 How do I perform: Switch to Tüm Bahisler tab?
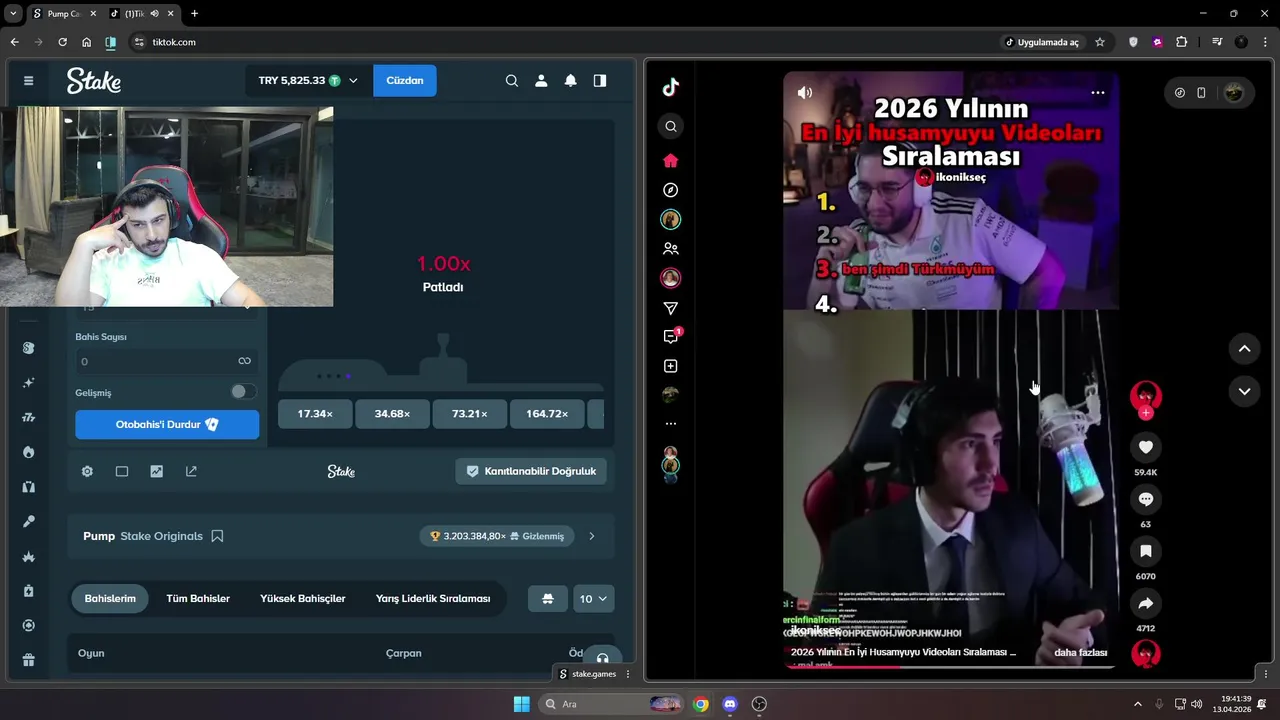pyautogui.click(x=198, y=599)
